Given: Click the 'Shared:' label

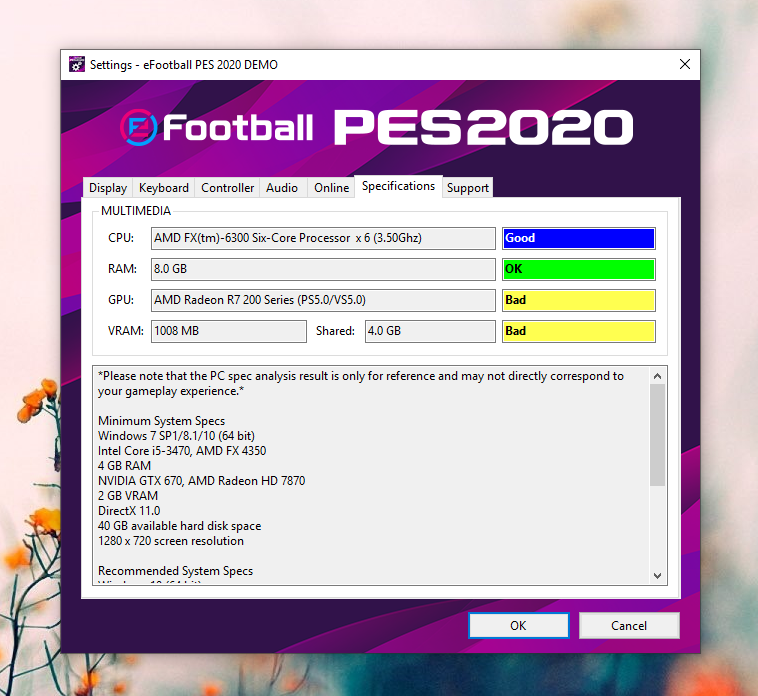Looking at the screenshot, I should click(x=335, y=331).
